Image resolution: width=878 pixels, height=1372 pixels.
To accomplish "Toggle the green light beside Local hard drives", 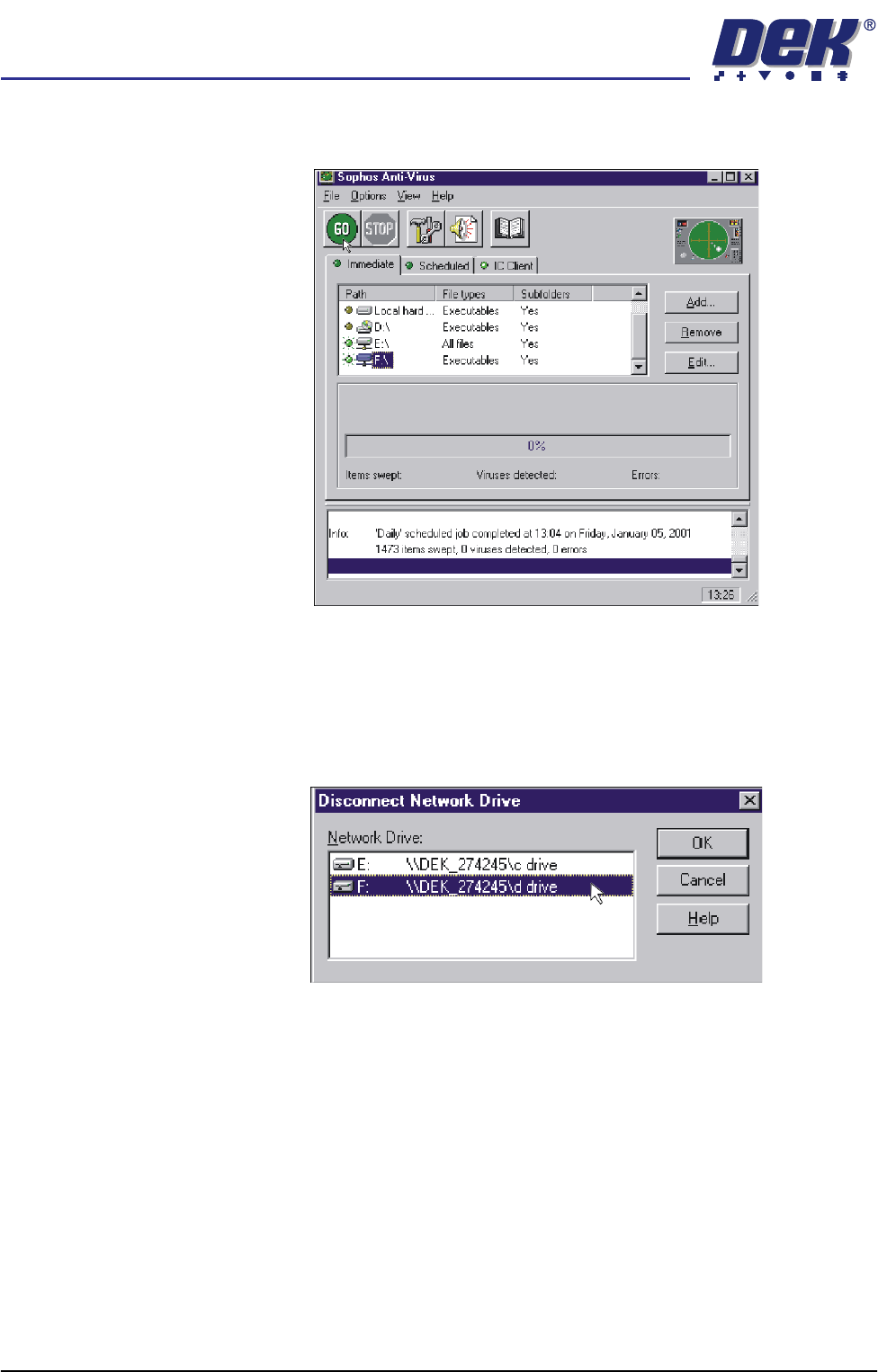I will coord(348,310).
